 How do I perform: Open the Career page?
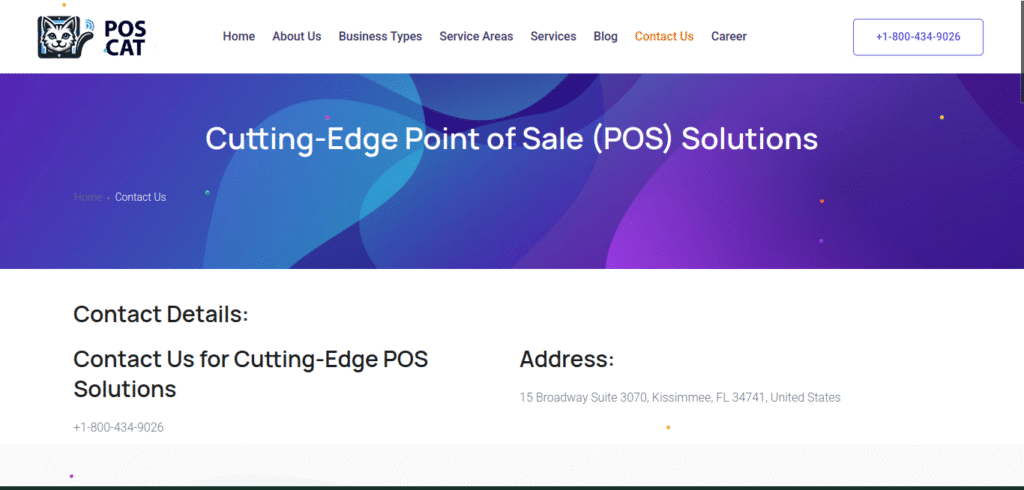(729, 37)
